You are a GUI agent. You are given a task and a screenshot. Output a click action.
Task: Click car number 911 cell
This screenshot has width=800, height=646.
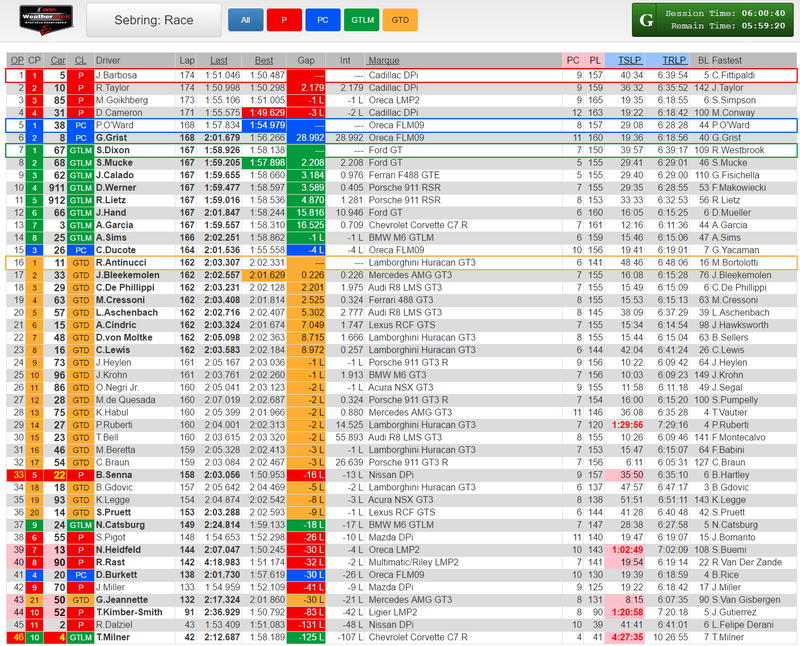(x=56, y=188)
